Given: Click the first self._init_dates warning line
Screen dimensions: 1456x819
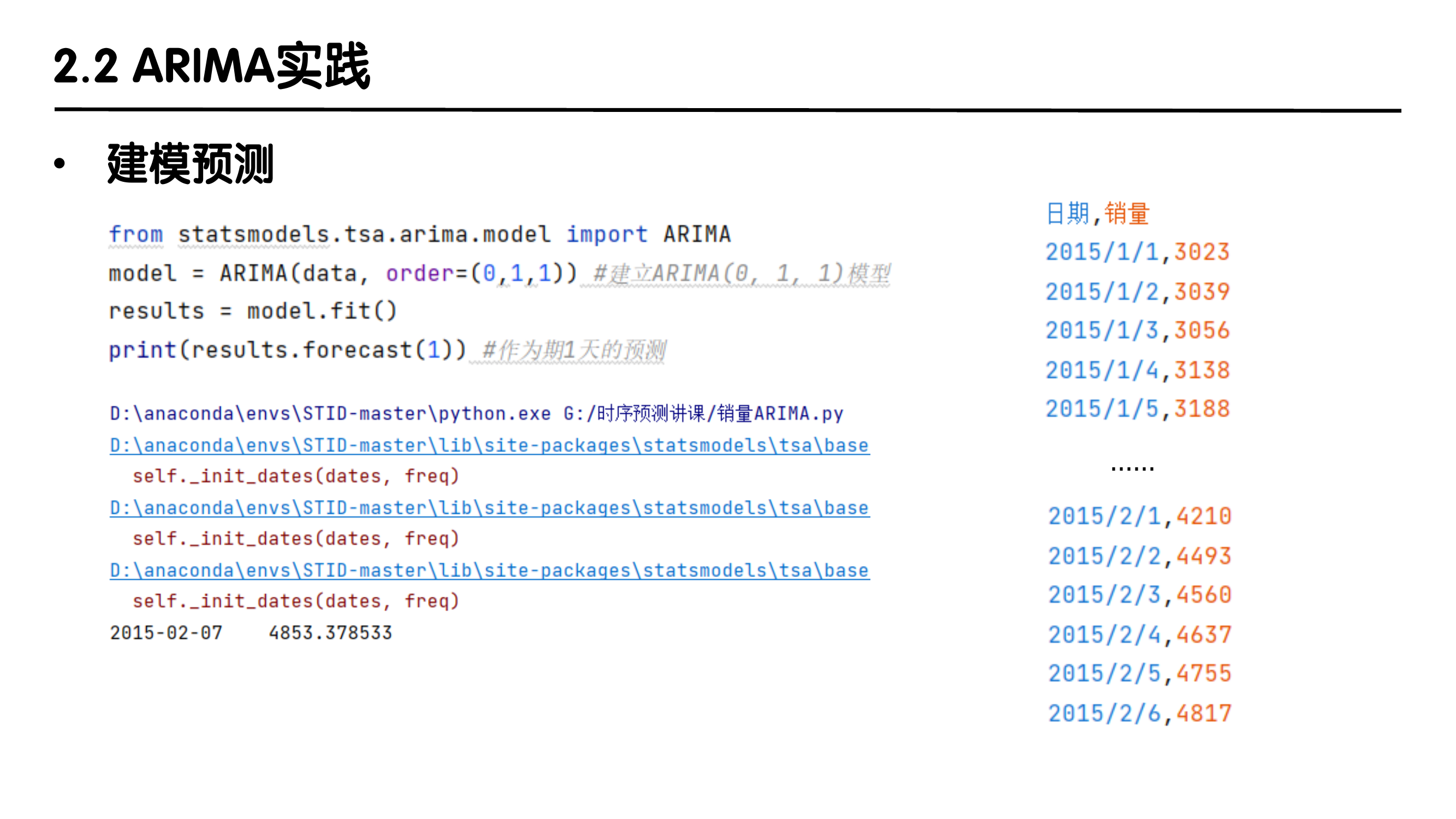Looking at the screenshot, I should (x=295, y=476).
